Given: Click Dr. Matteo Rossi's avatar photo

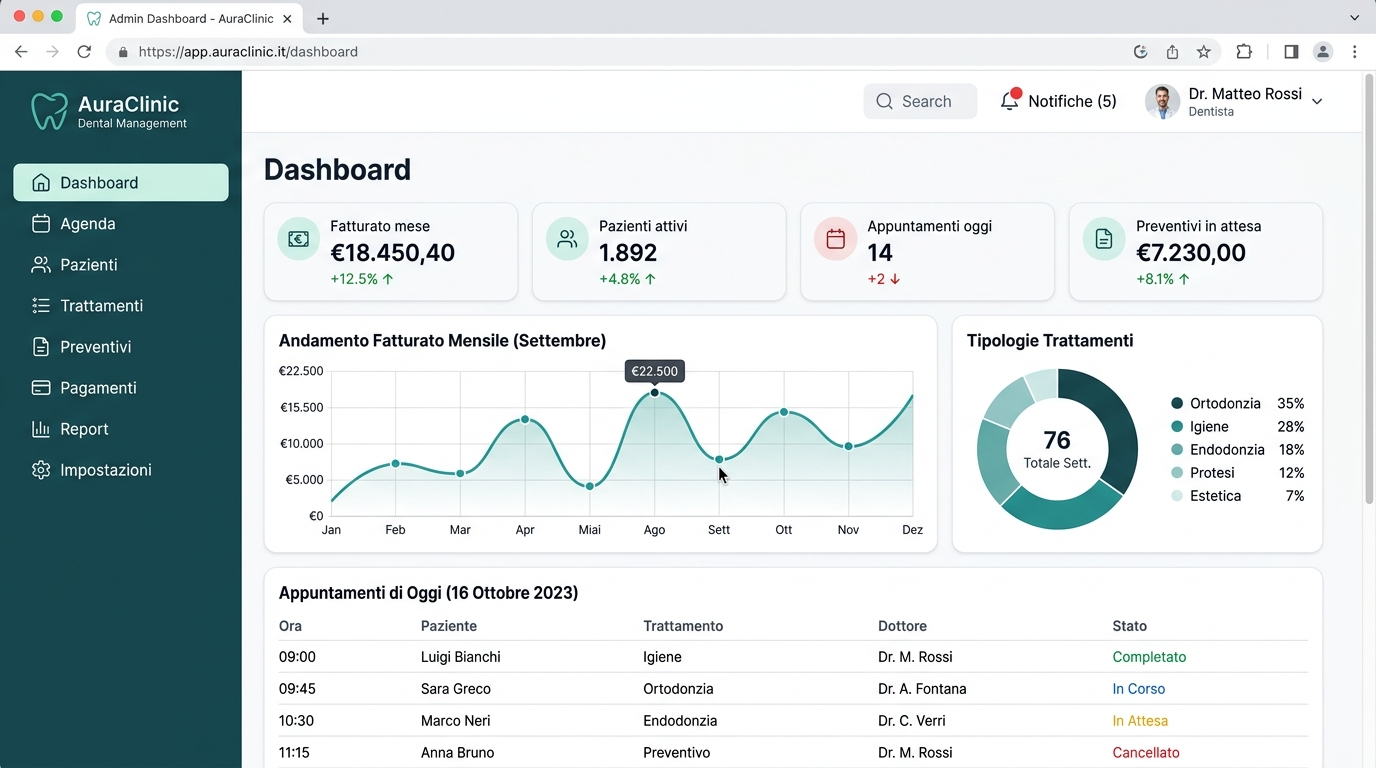Looking at the screenshot, I should pyautogui.click(x=1162, y=101).
